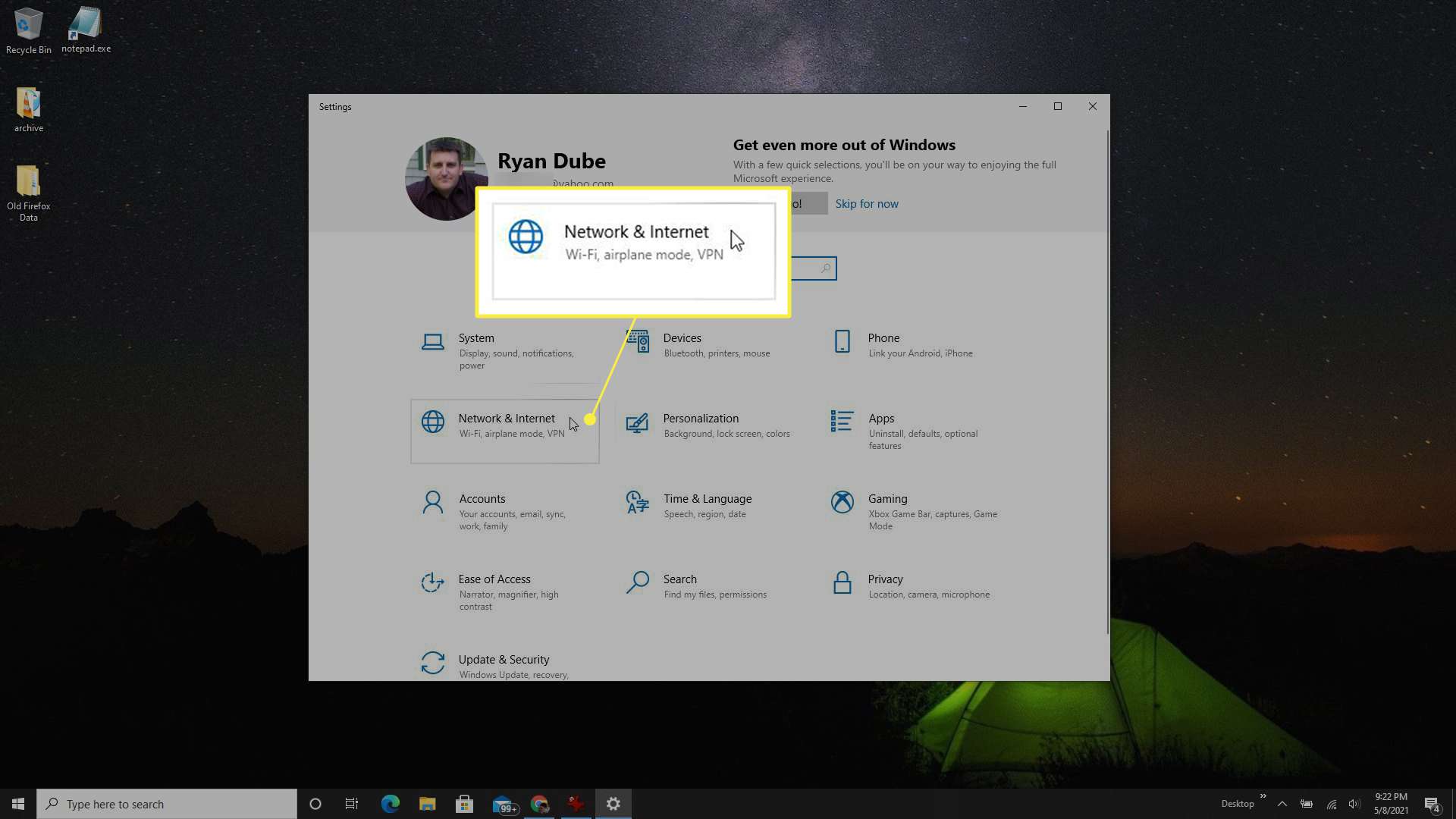Viewport: 1456px width, 819px height.
Task: Click the Network & Internet globe icon
Action: [433, 422]
